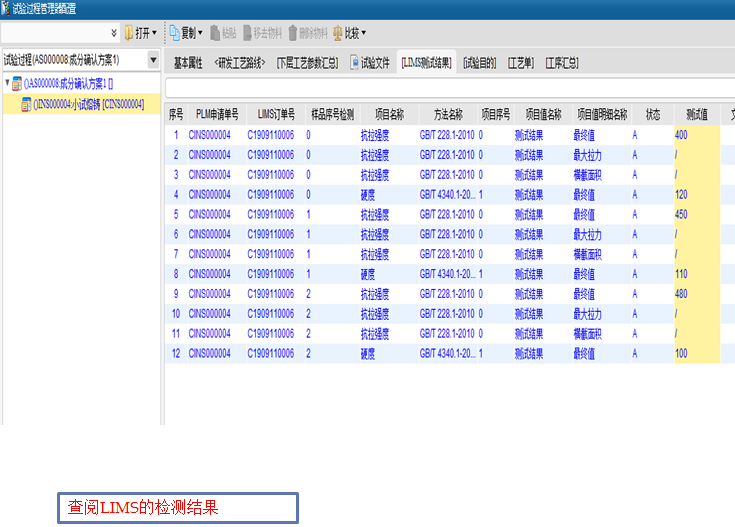Click the filter input above the table
The height and width of the screenshot is (527, 735).
click(x=450, y=88)
